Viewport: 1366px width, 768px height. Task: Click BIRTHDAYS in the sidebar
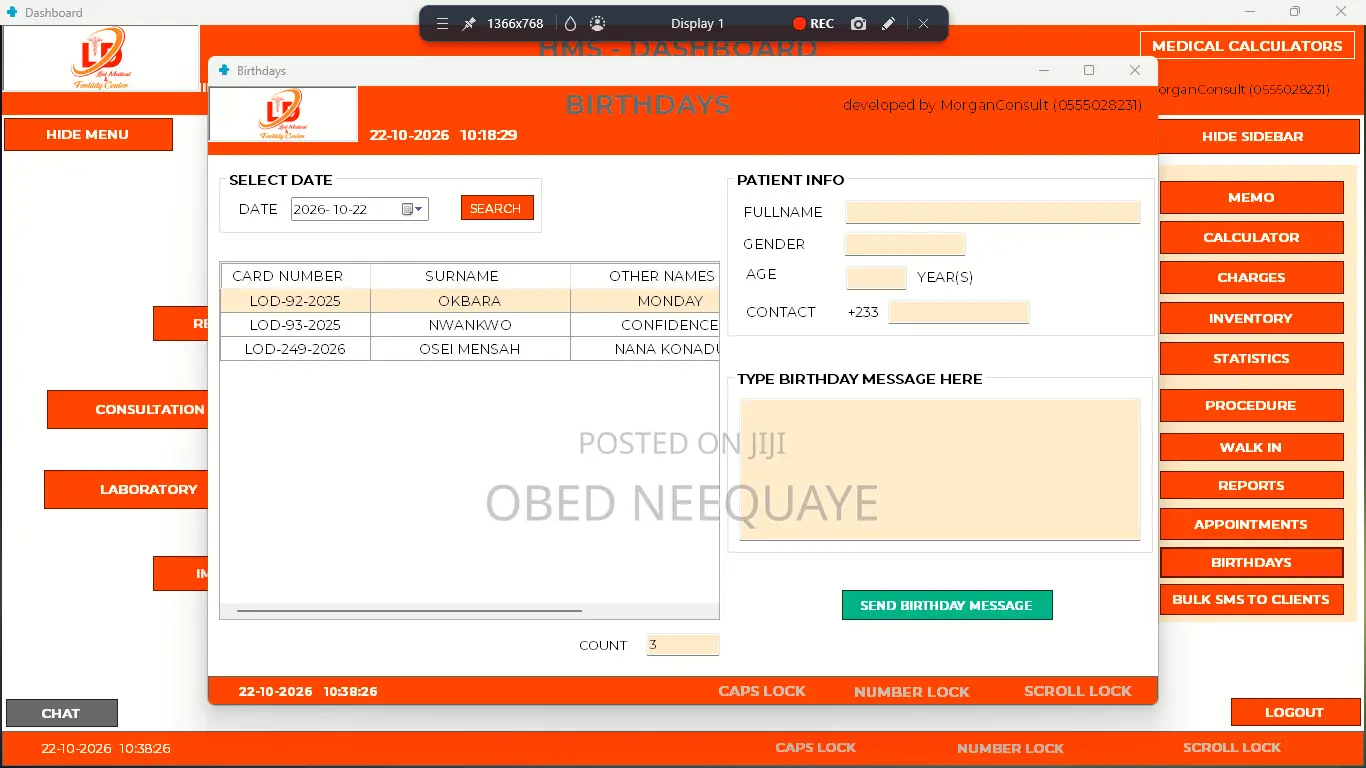pos(1251,562)
